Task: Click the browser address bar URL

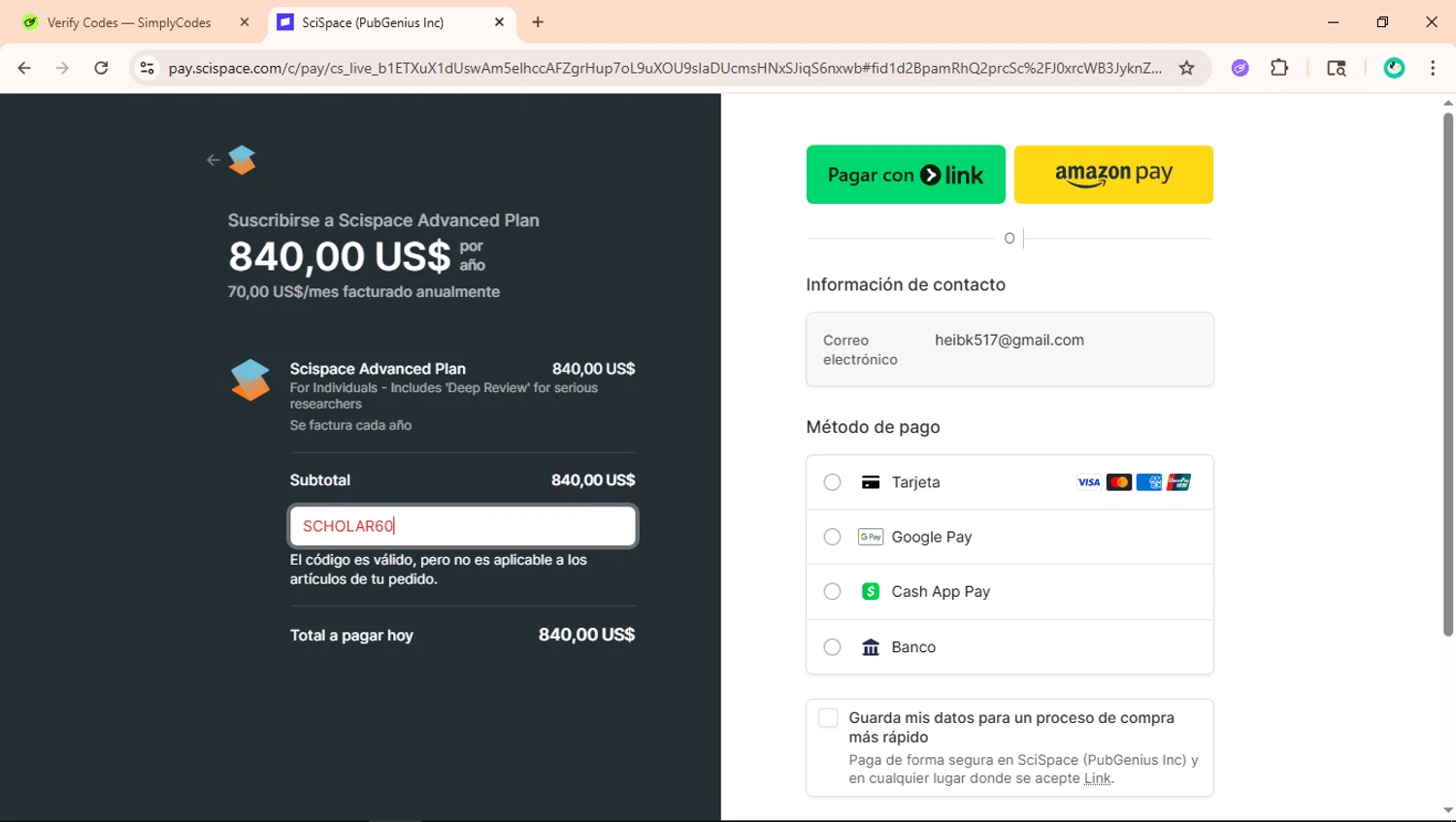Action: [x=665, y=68]
